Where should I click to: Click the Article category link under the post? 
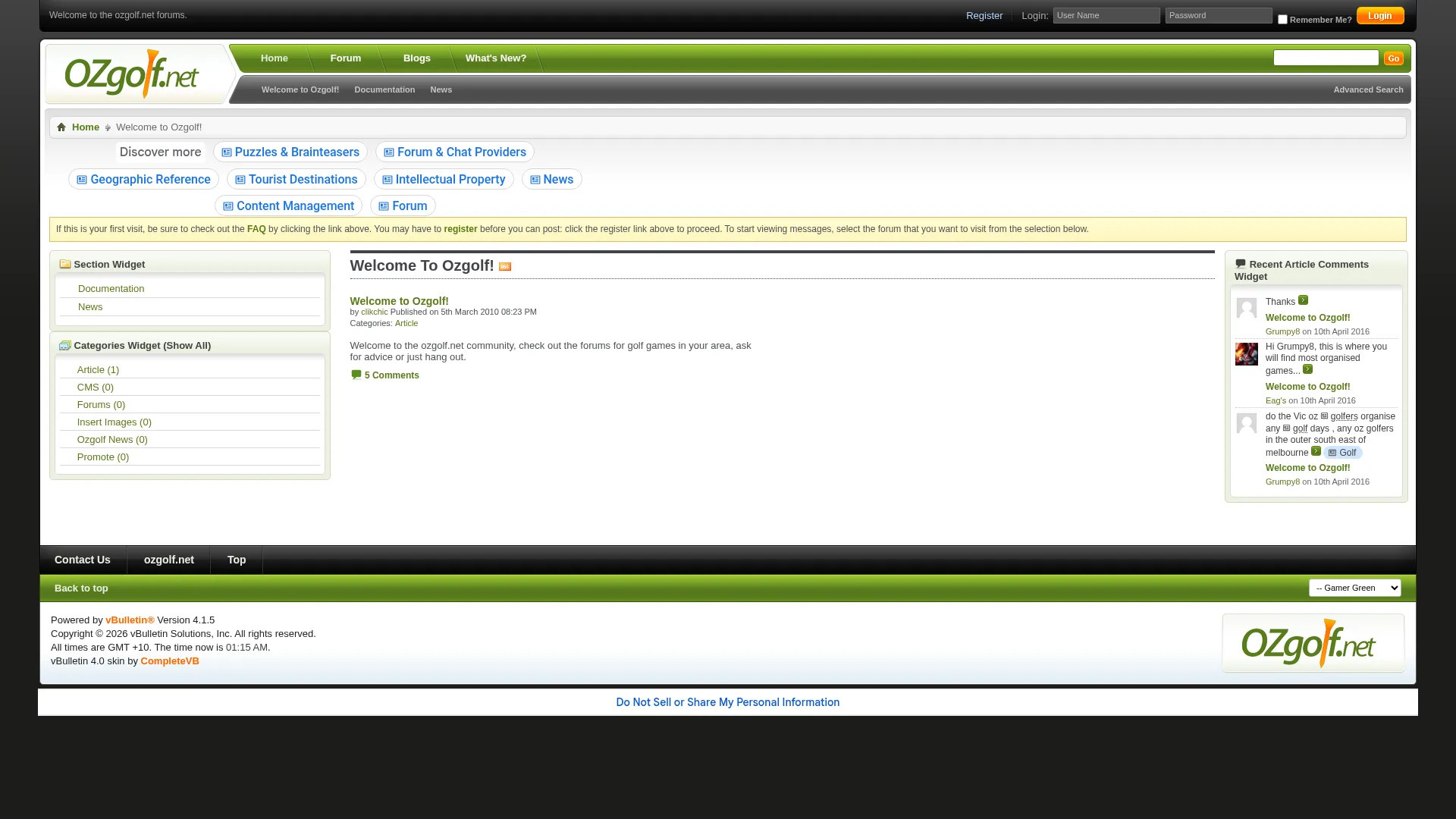click(x=406, y=323)
